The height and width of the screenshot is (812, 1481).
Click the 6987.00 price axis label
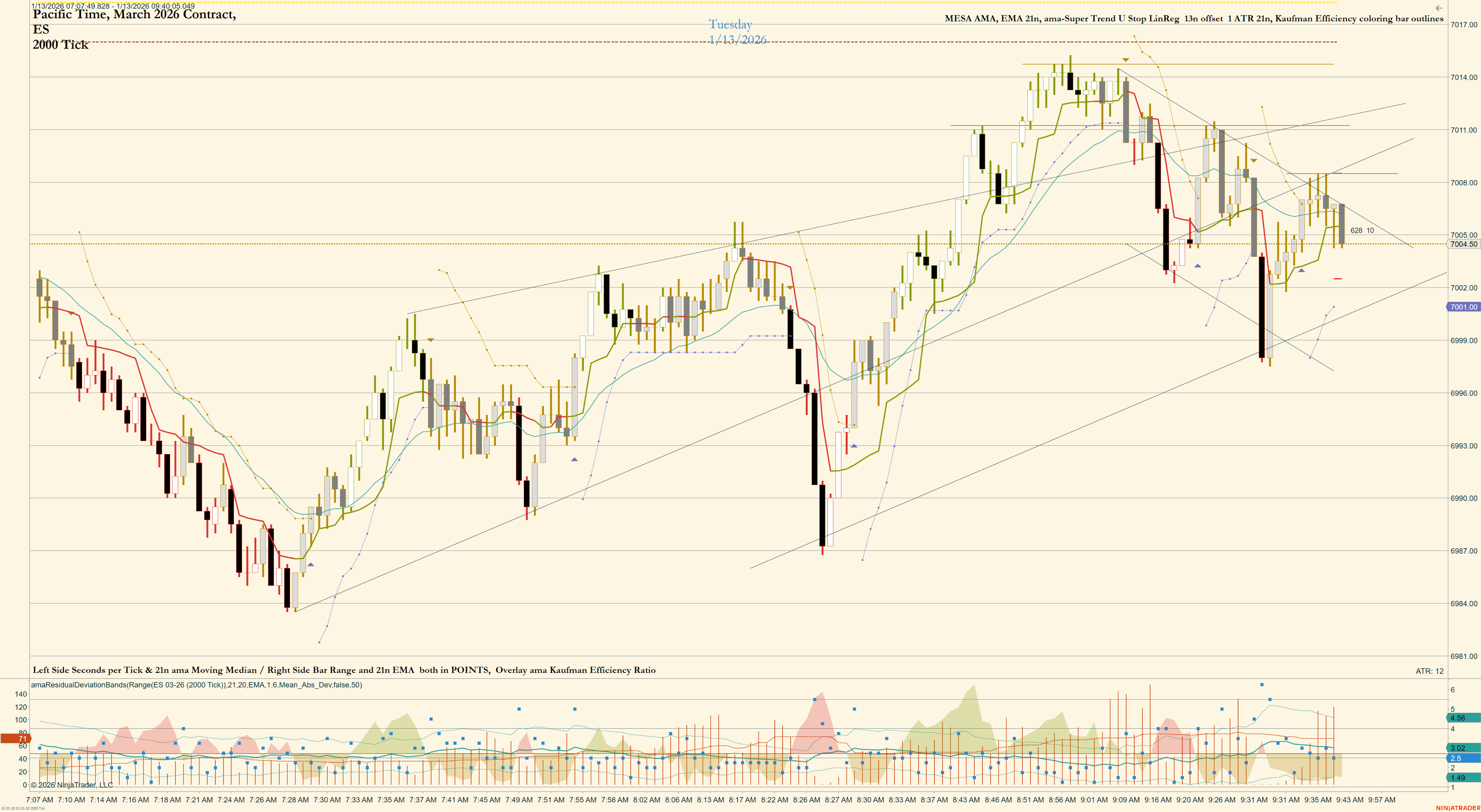point(1464,551)
